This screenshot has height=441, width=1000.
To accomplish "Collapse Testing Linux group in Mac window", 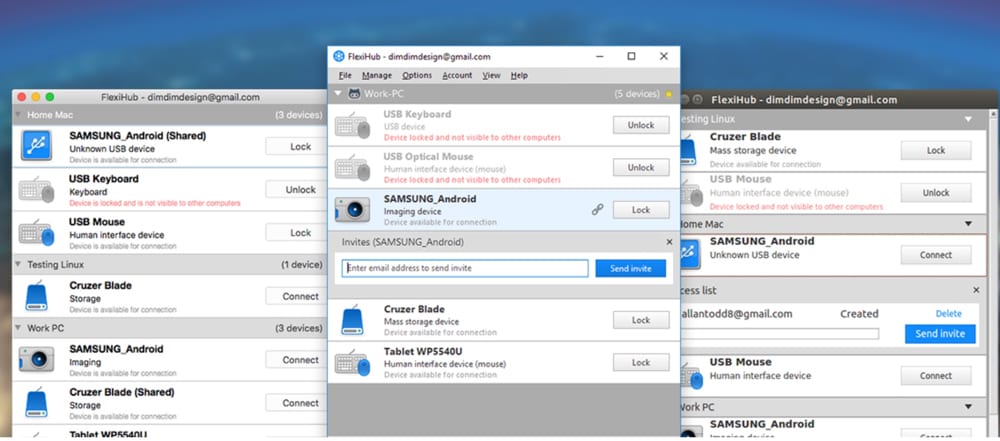I will point(18,264).
